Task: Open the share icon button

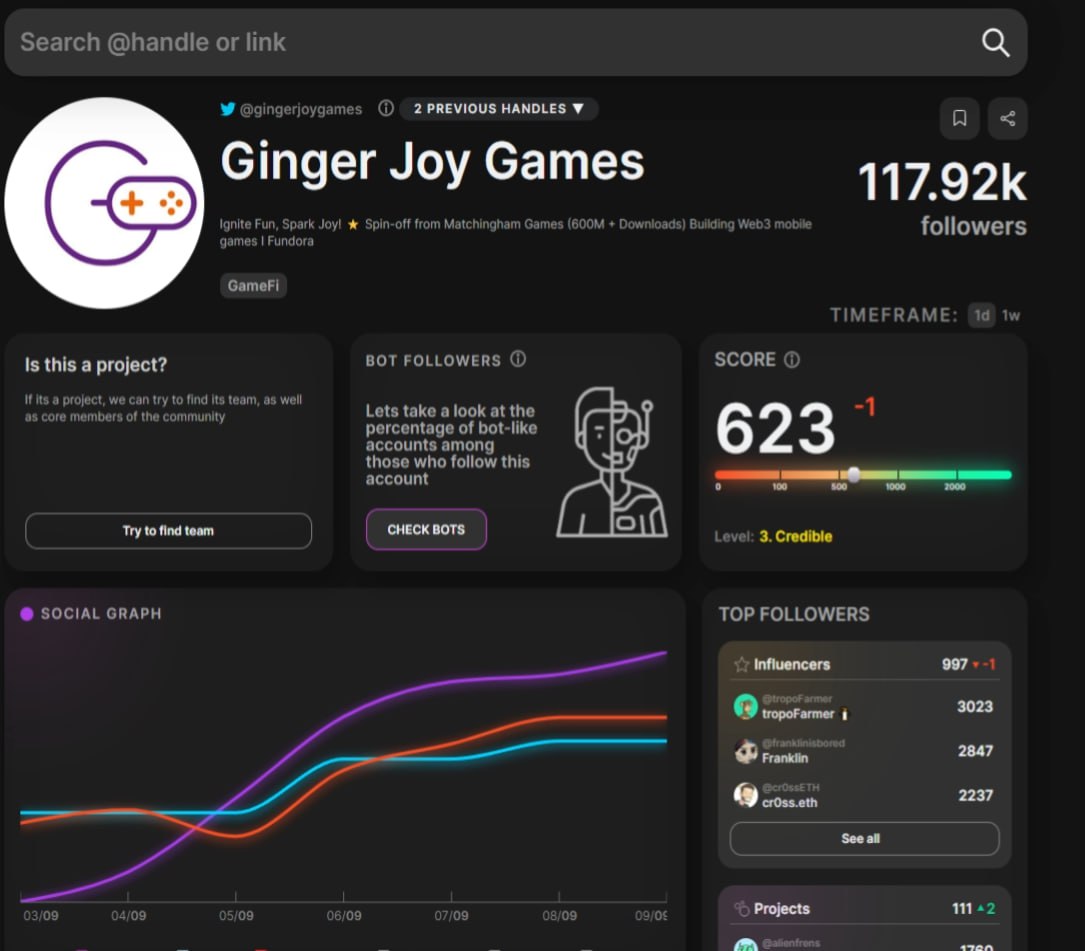Action: tap(1008, 118)
